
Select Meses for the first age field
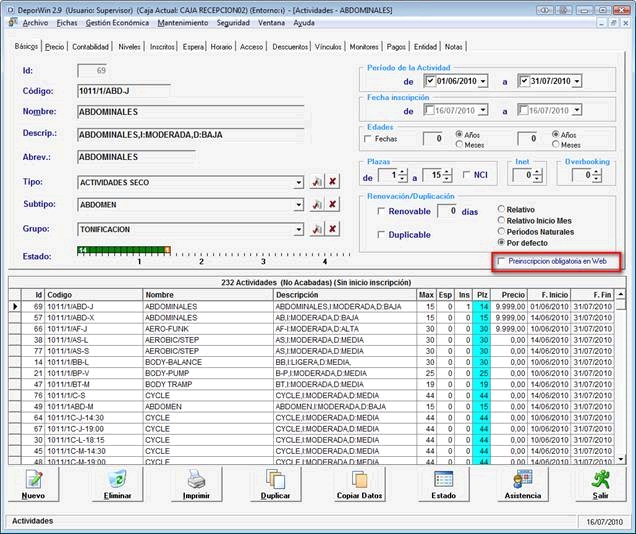(460, 144)
